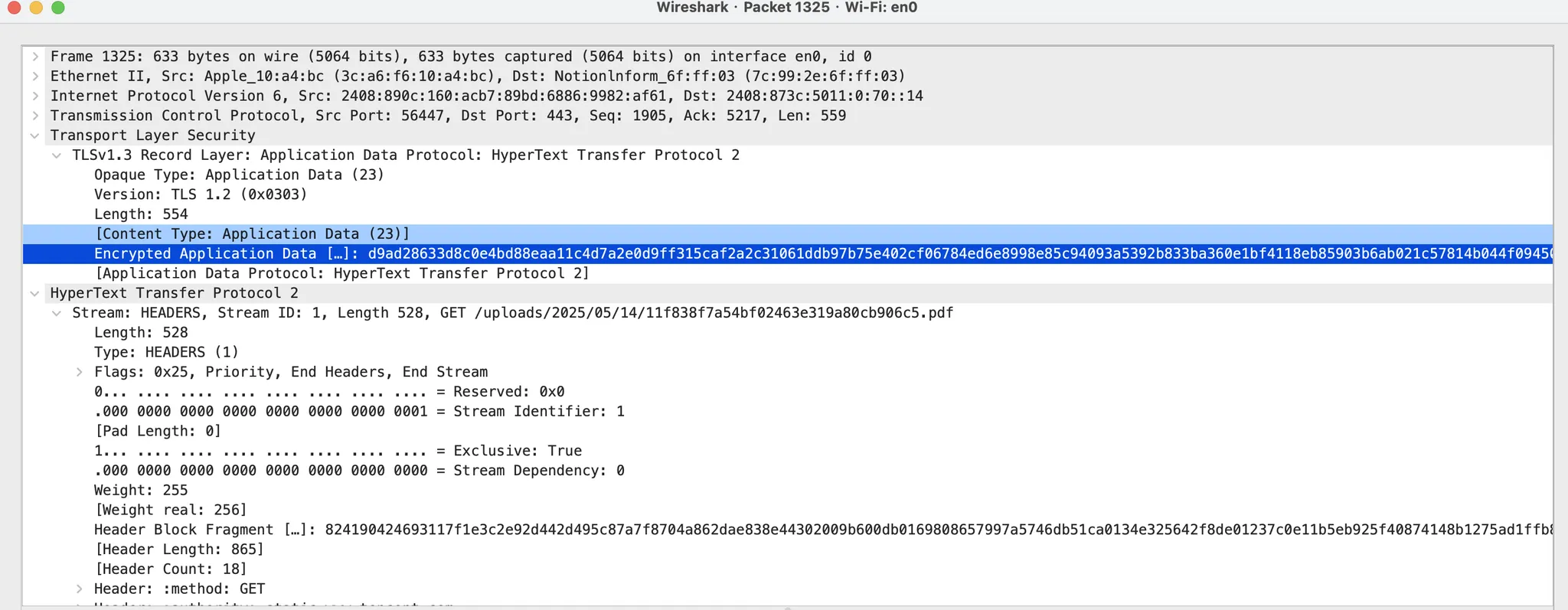The height and width of the screenshot is (610, 1568).
Task: Select the Exclusive: True line
Action: coord(338,451)
